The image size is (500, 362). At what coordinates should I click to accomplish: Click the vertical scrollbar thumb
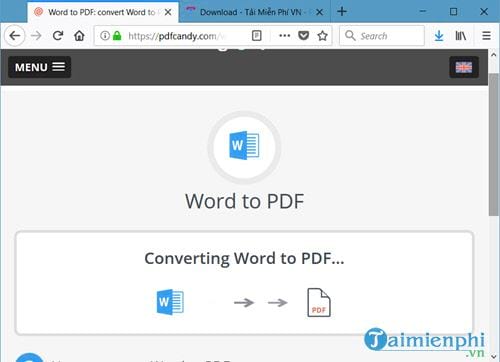pyautogui.click(x=494, y=145)
